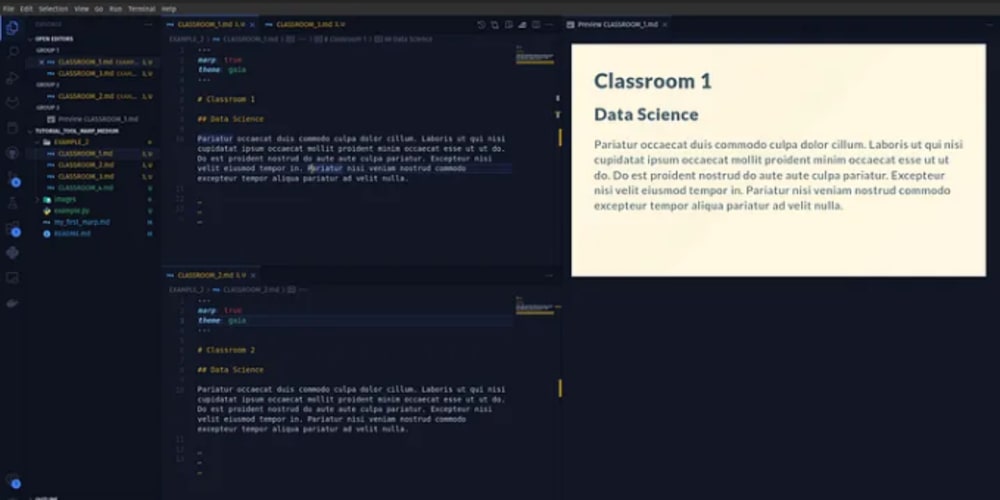Open CLASSROOM_3.md in the EXAMPLE_2 folder tree
Viewport: 1000px width, 500px height.
[x=85, y=177]
